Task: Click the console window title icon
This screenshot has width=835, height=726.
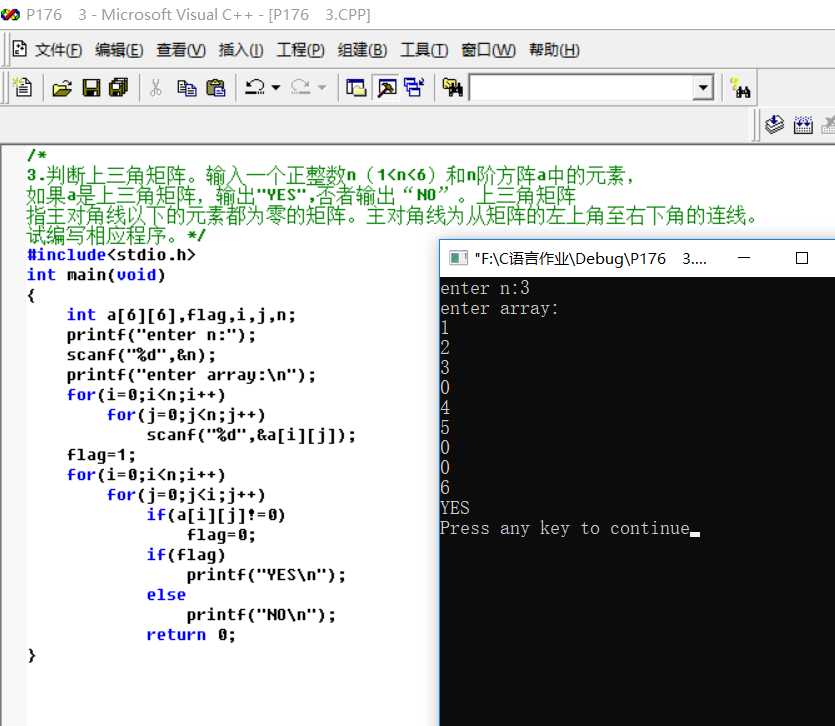Action: click(x=458, y=258)
